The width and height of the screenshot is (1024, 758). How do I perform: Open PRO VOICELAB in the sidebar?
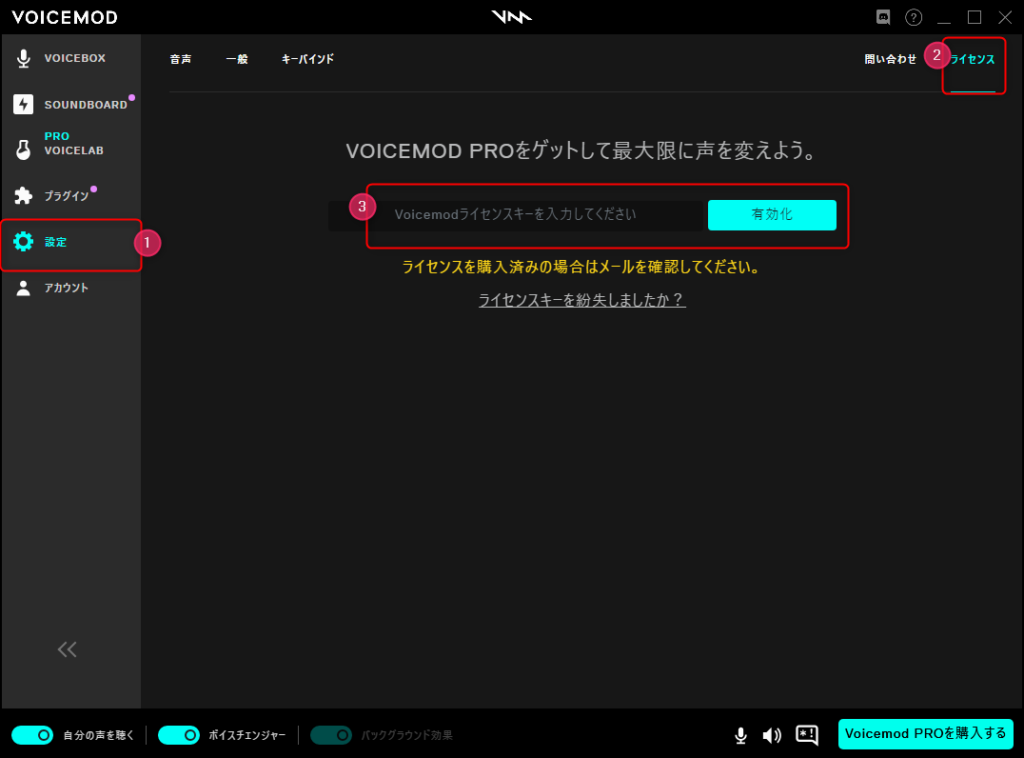[74, 144]
